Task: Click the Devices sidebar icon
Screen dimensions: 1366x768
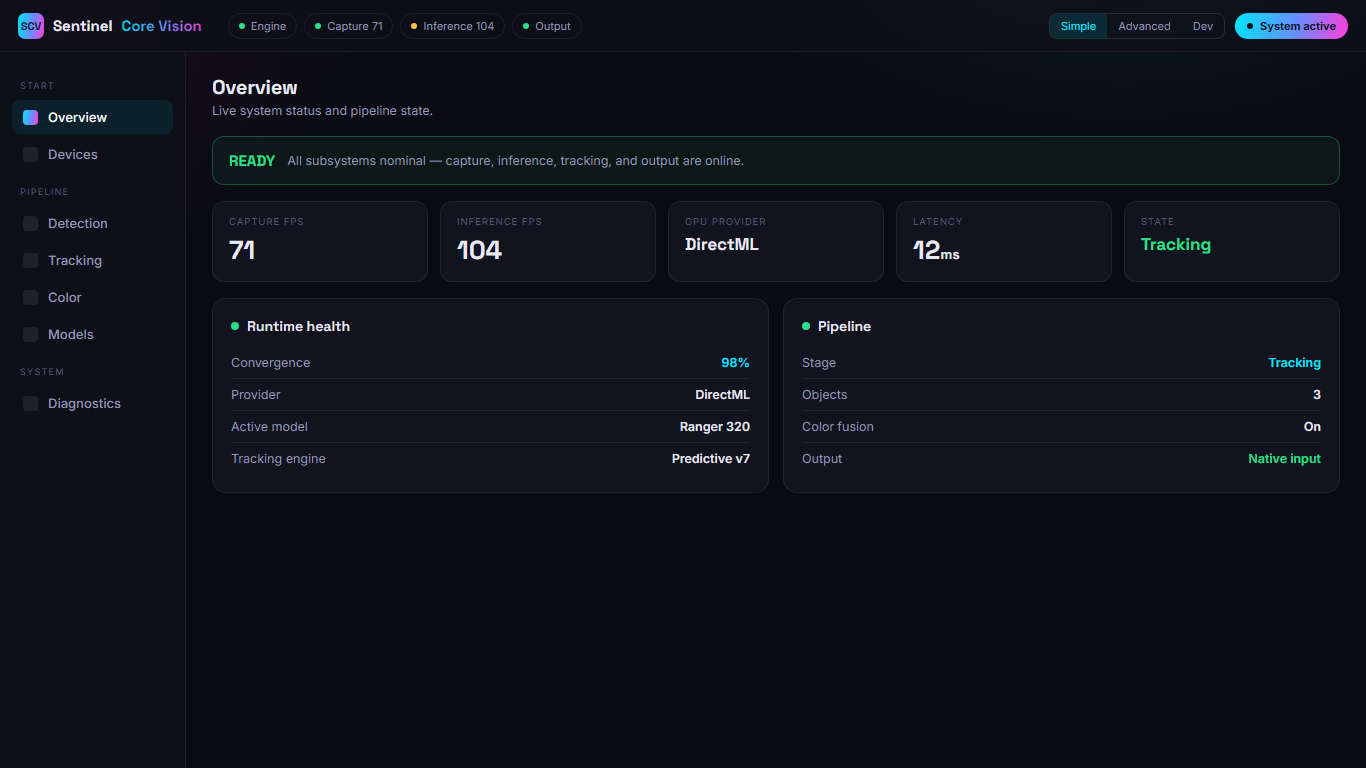Action: [31, 154]
